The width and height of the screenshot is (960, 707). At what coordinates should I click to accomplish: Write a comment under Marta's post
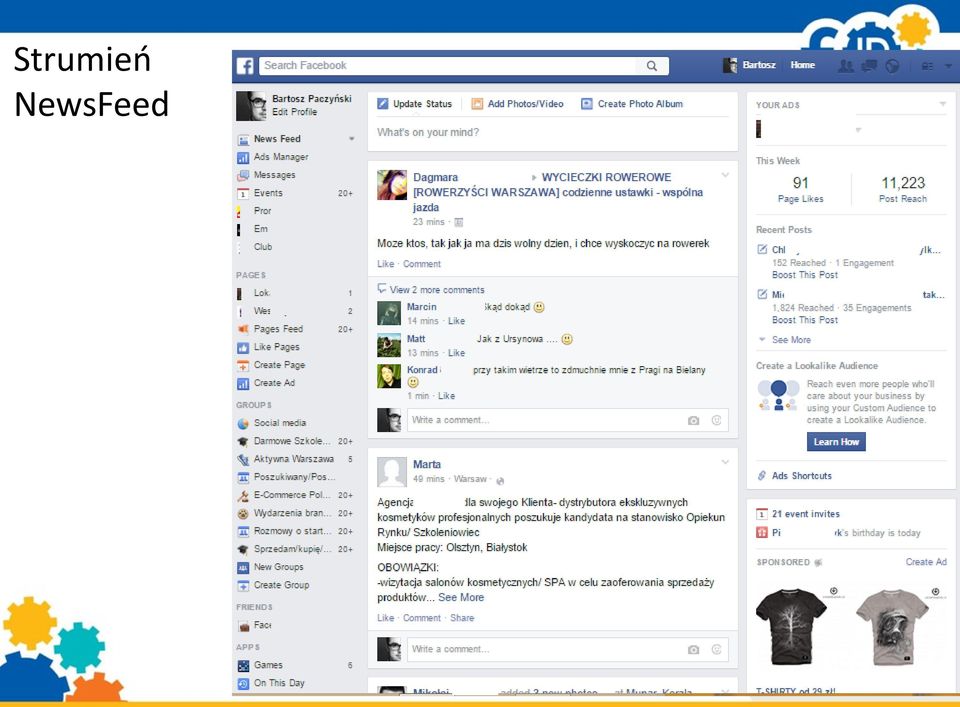[545, 649]
